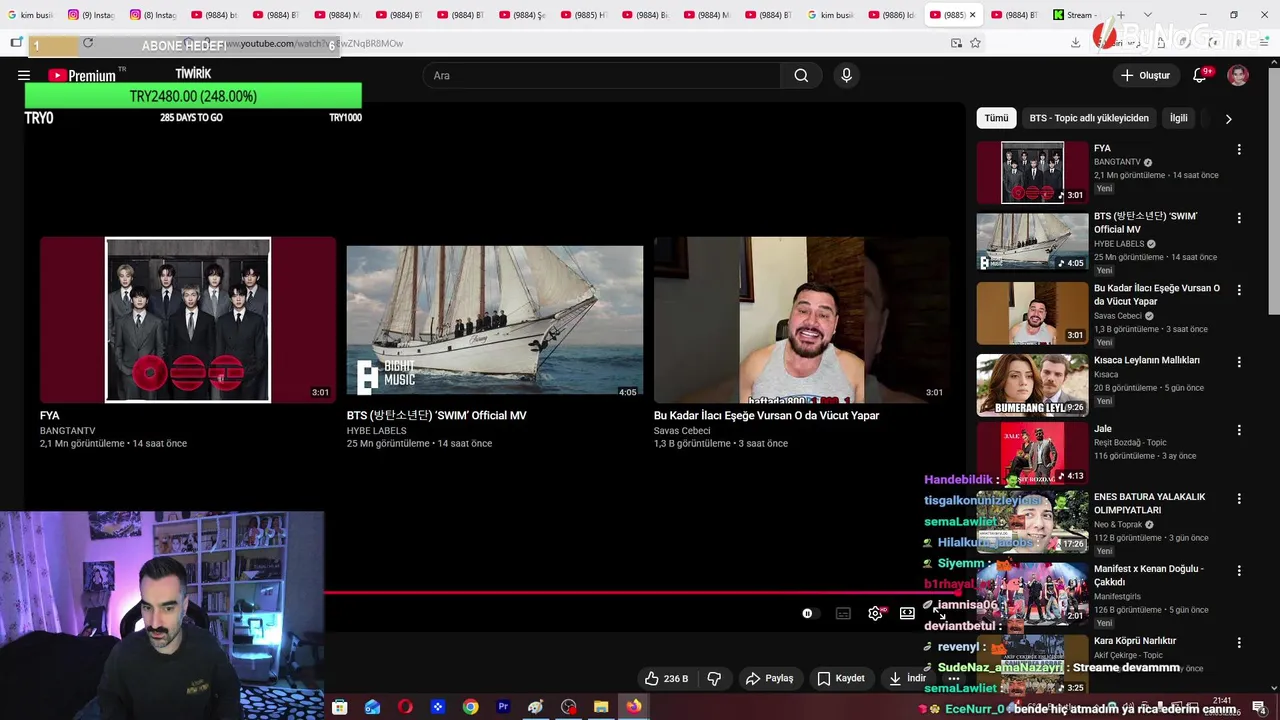Viewport: 1280px width, 720px height.
Task: Open BUMERANG LEYL sidebar thumbnail
Action: pos(1032,385)
